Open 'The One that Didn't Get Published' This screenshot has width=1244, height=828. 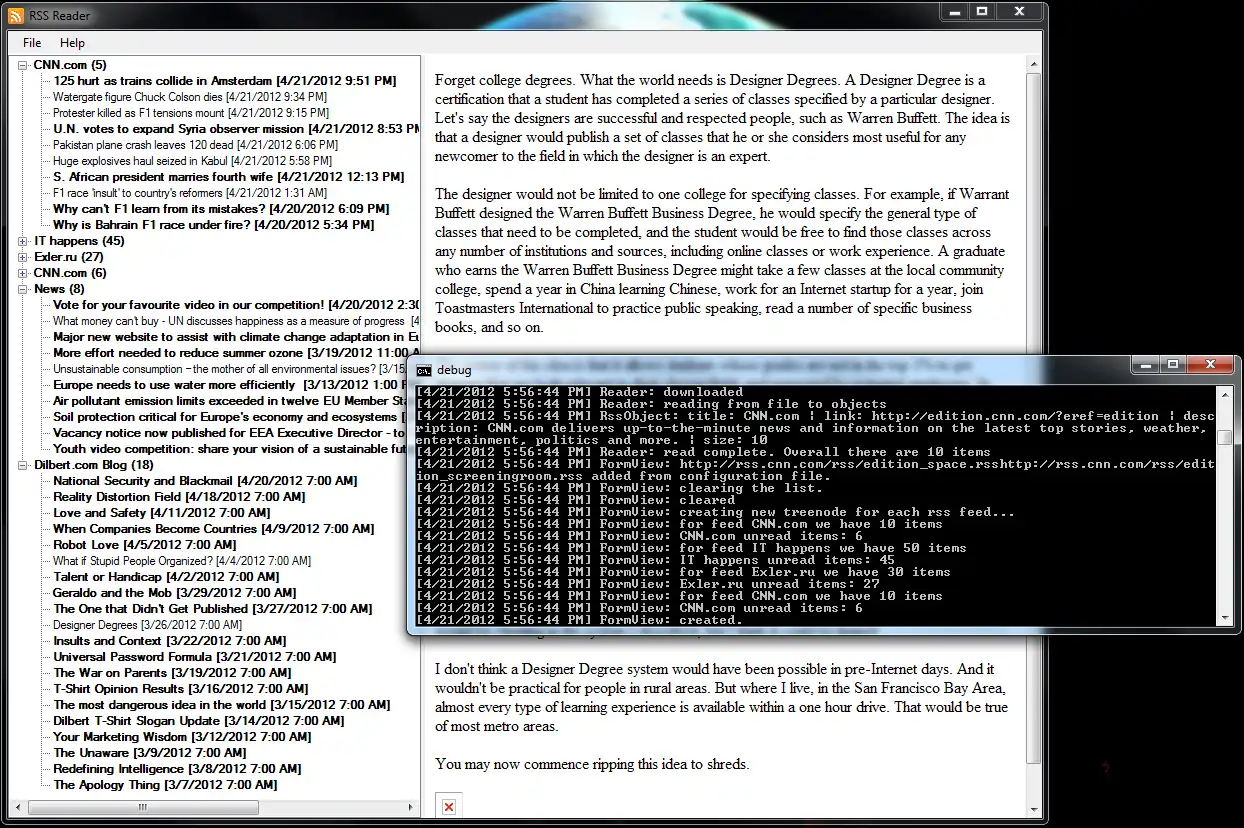coord(213,609)
